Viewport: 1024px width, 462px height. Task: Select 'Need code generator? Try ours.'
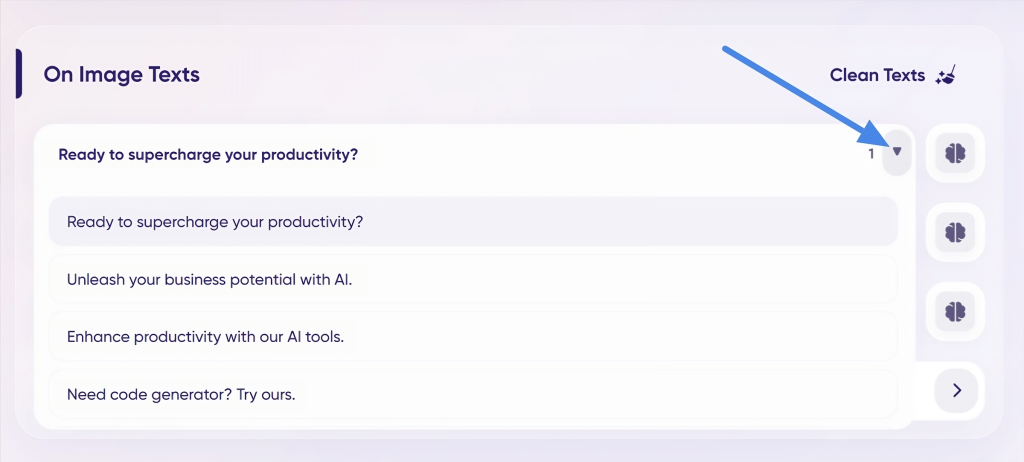[x=473, y=395]
